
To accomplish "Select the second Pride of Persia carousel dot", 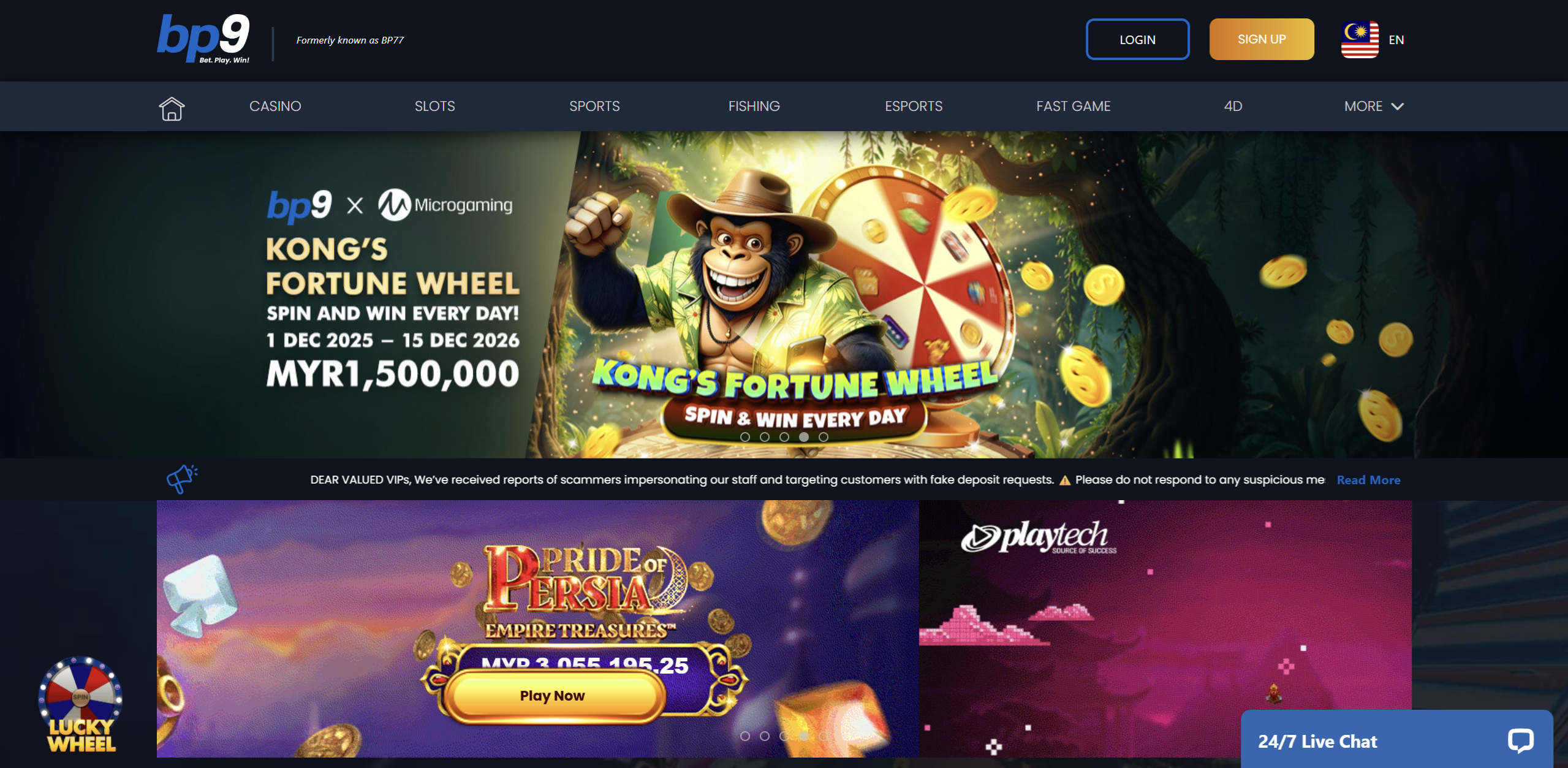I will point(765,736).
